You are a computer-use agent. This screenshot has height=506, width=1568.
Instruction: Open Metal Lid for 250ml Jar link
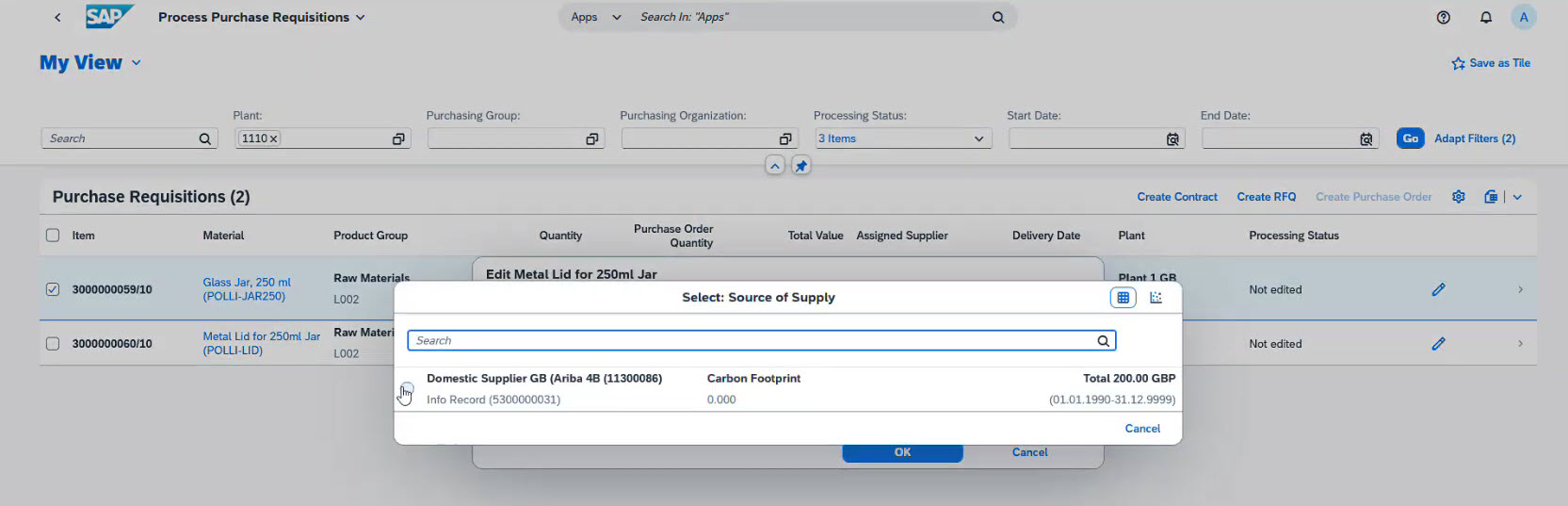pos(262,343)
